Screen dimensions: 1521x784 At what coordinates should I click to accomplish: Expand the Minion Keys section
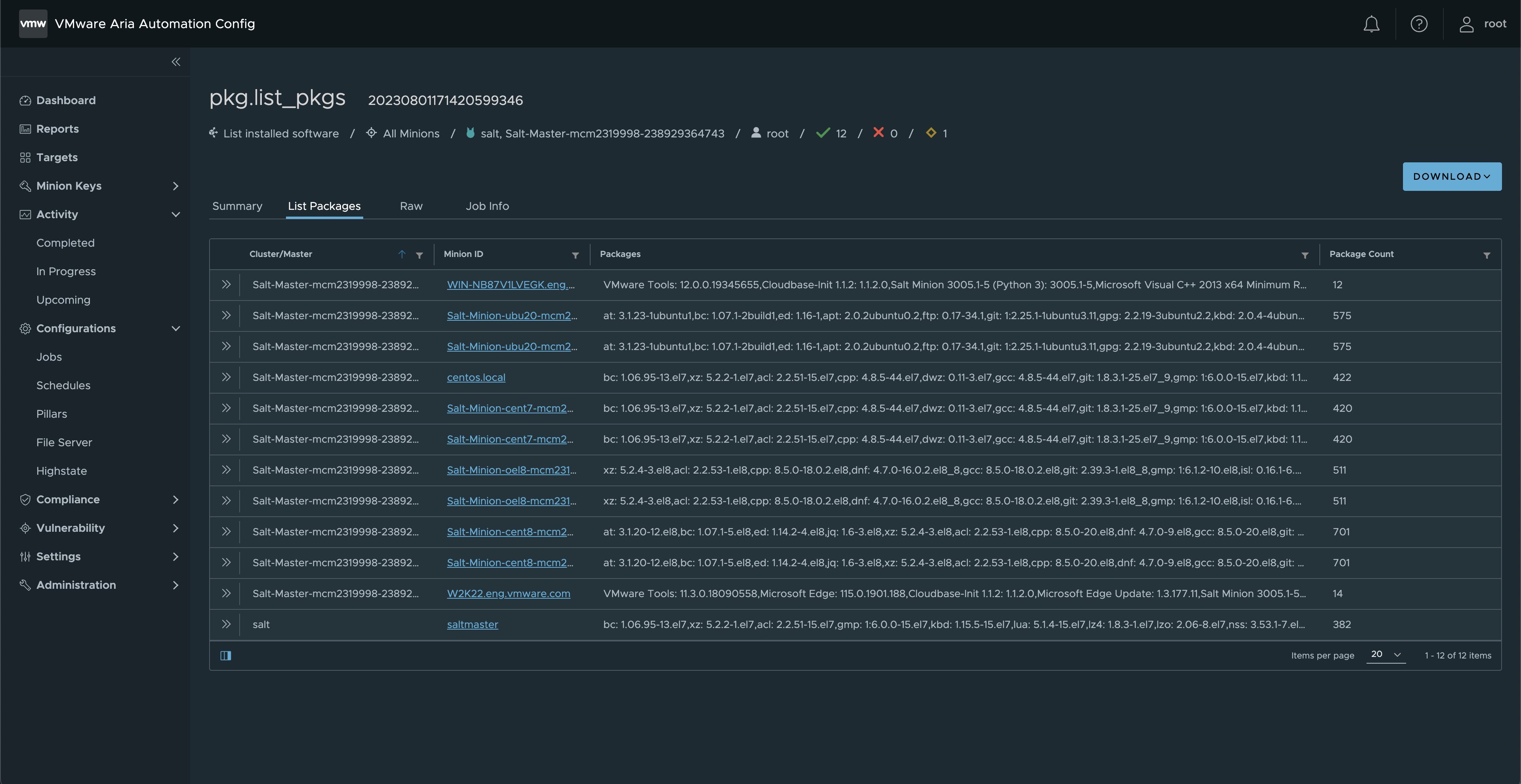pyautogui.click(x=175, y=186)
